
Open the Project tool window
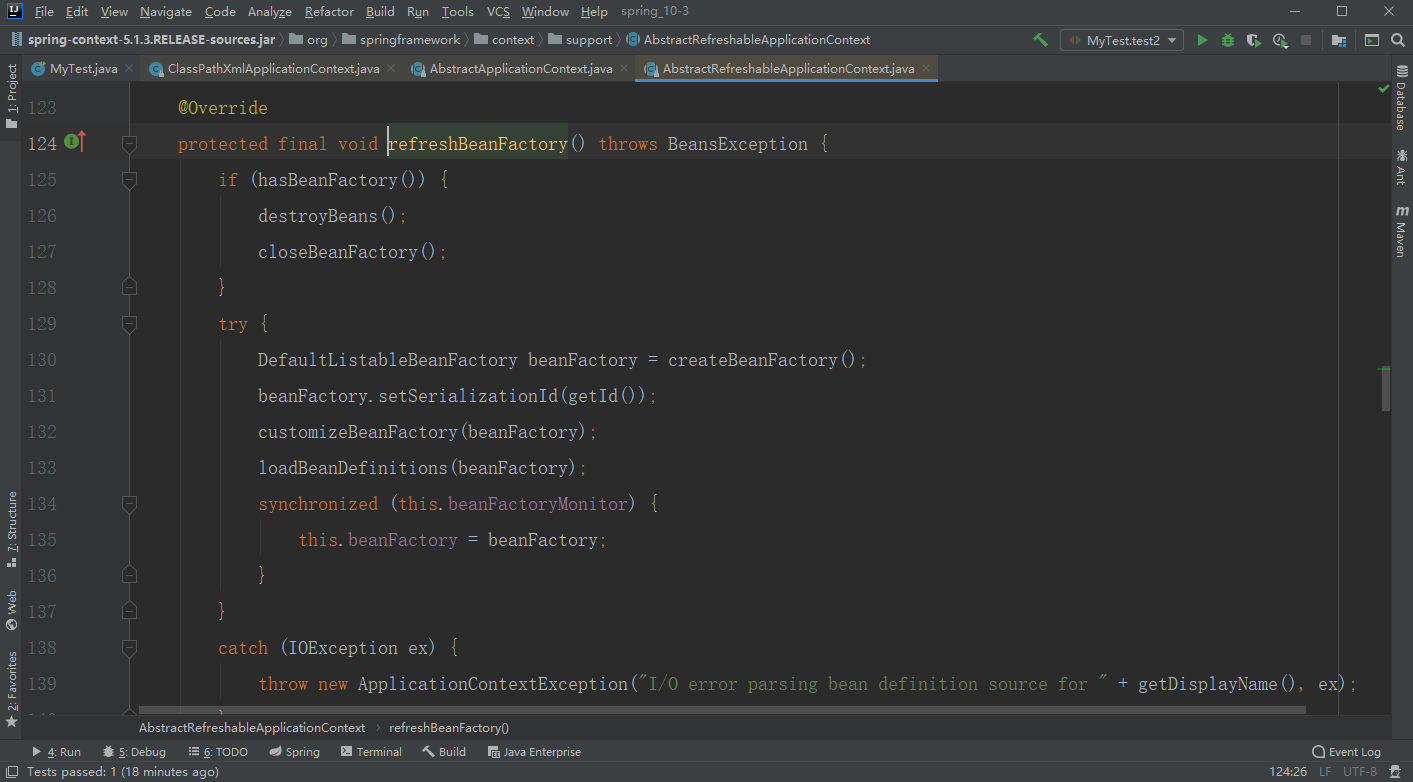point(12,97)
